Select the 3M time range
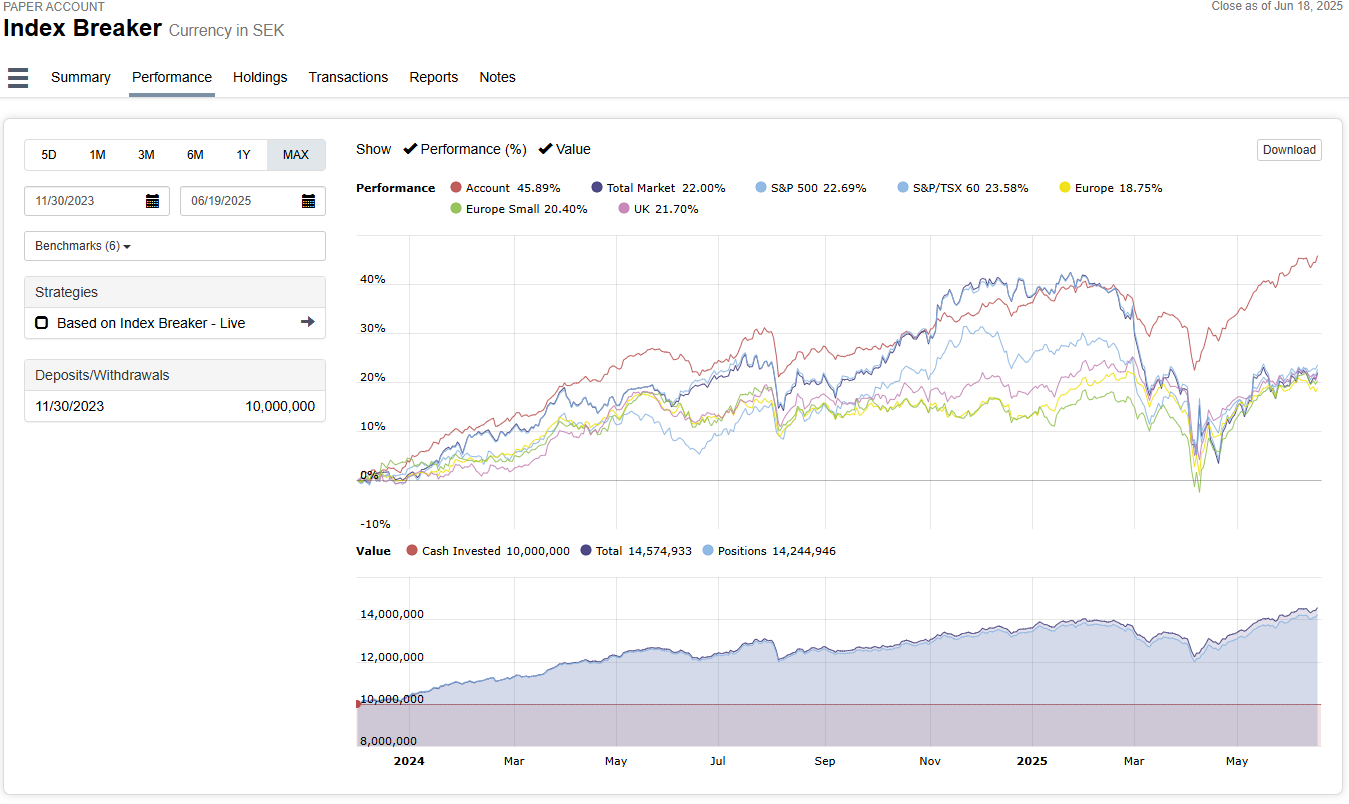The image size is (1349, 804). [x=146, y=155]
